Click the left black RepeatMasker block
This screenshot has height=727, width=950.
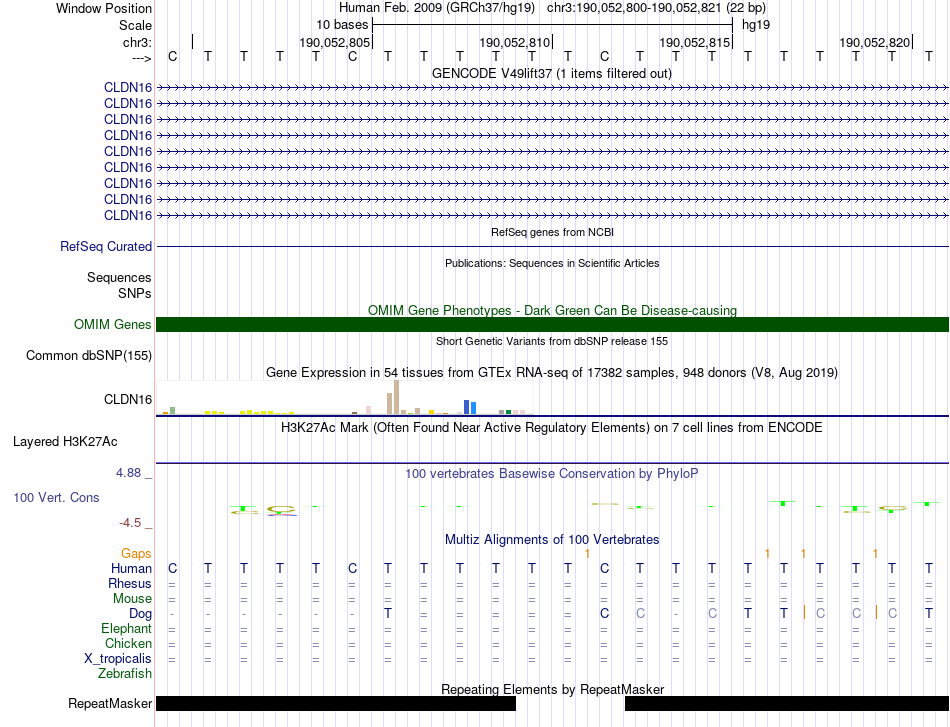point(336,703)
